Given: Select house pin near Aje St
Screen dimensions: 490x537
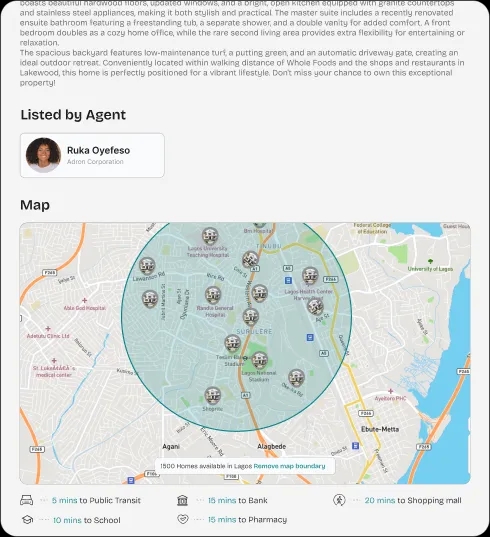Looking at the screenshot, I should click(315, 306).
